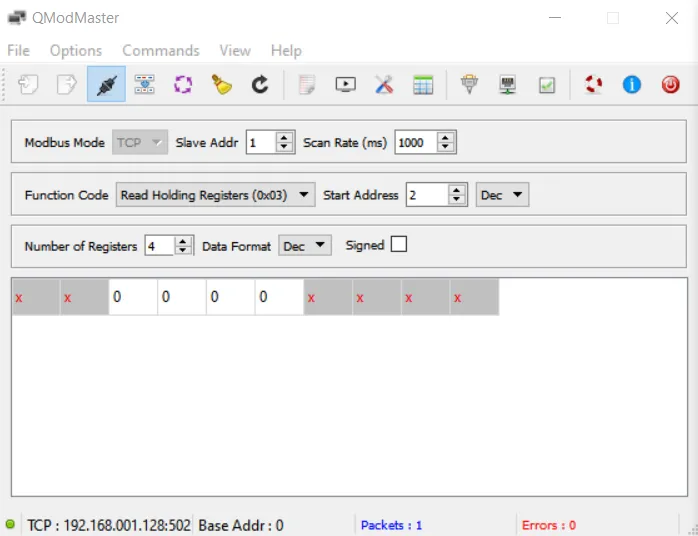Screen dimensions: 698x536
Task: Click the broom Clear icon
Action: click(x=221, y=85)
